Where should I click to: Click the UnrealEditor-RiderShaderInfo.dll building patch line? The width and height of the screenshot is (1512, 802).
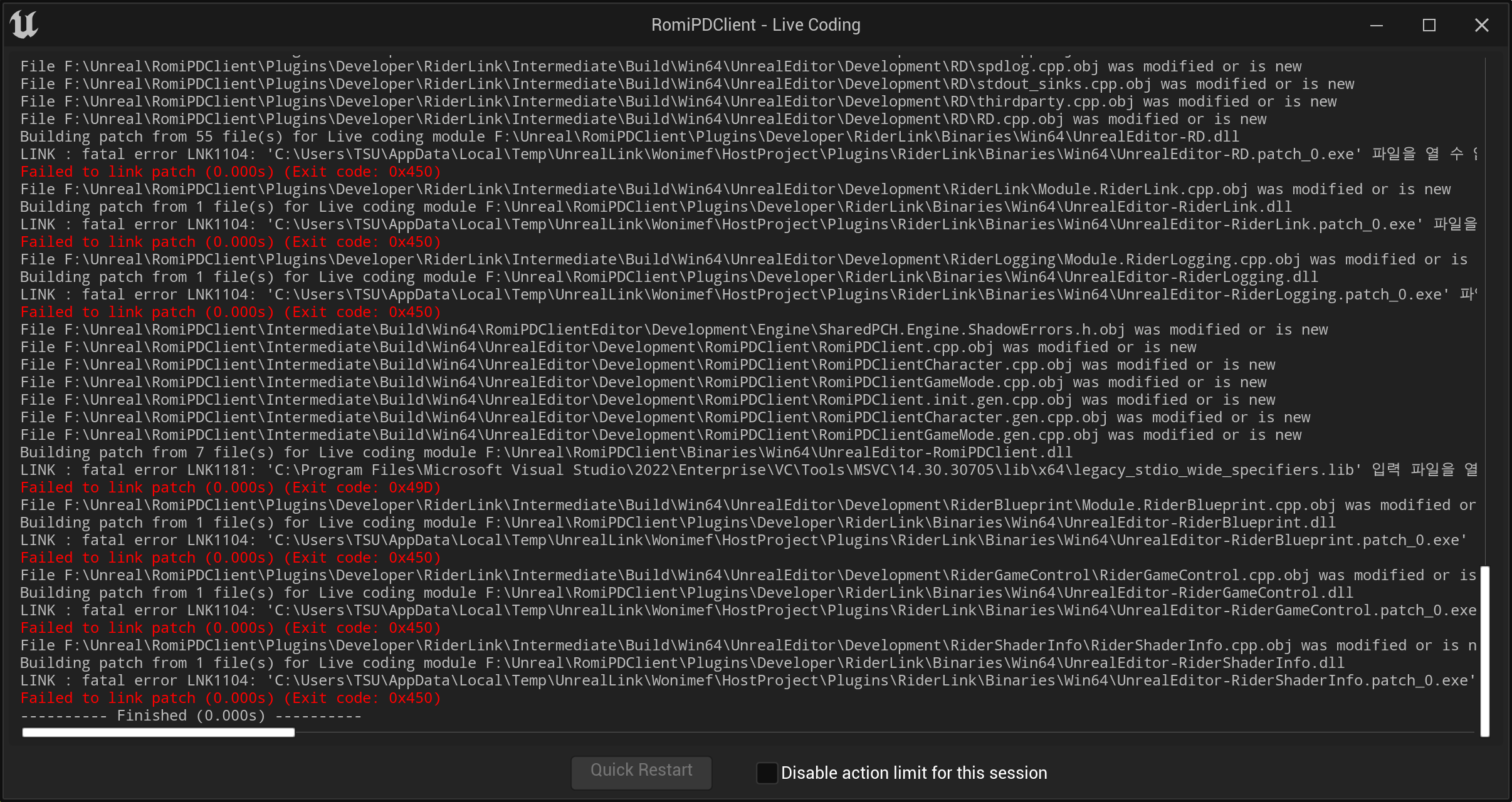pos(682,663)
